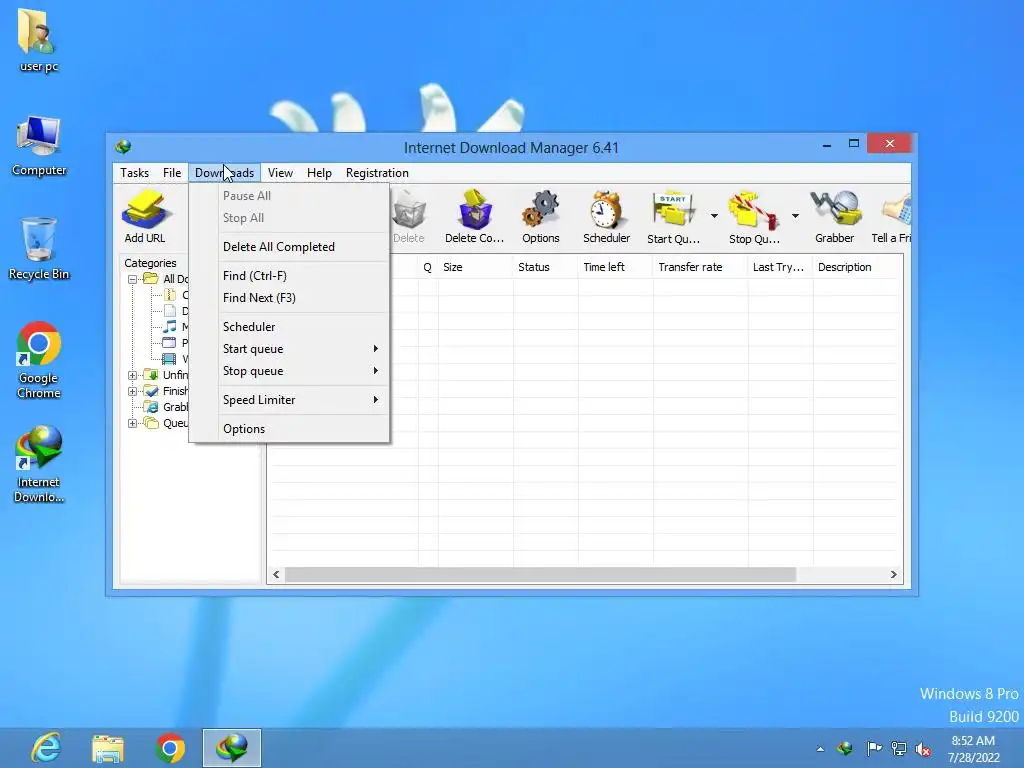Click the muted volume tray icon
Image resolution: width=1024 pixels, height=768 pixels.
[923, 749]
